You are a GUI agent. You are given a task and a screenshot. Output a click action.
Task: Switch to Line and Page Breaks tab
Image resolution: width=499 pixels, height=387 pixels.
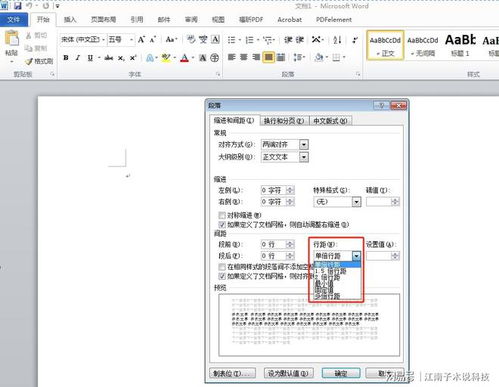284,121
